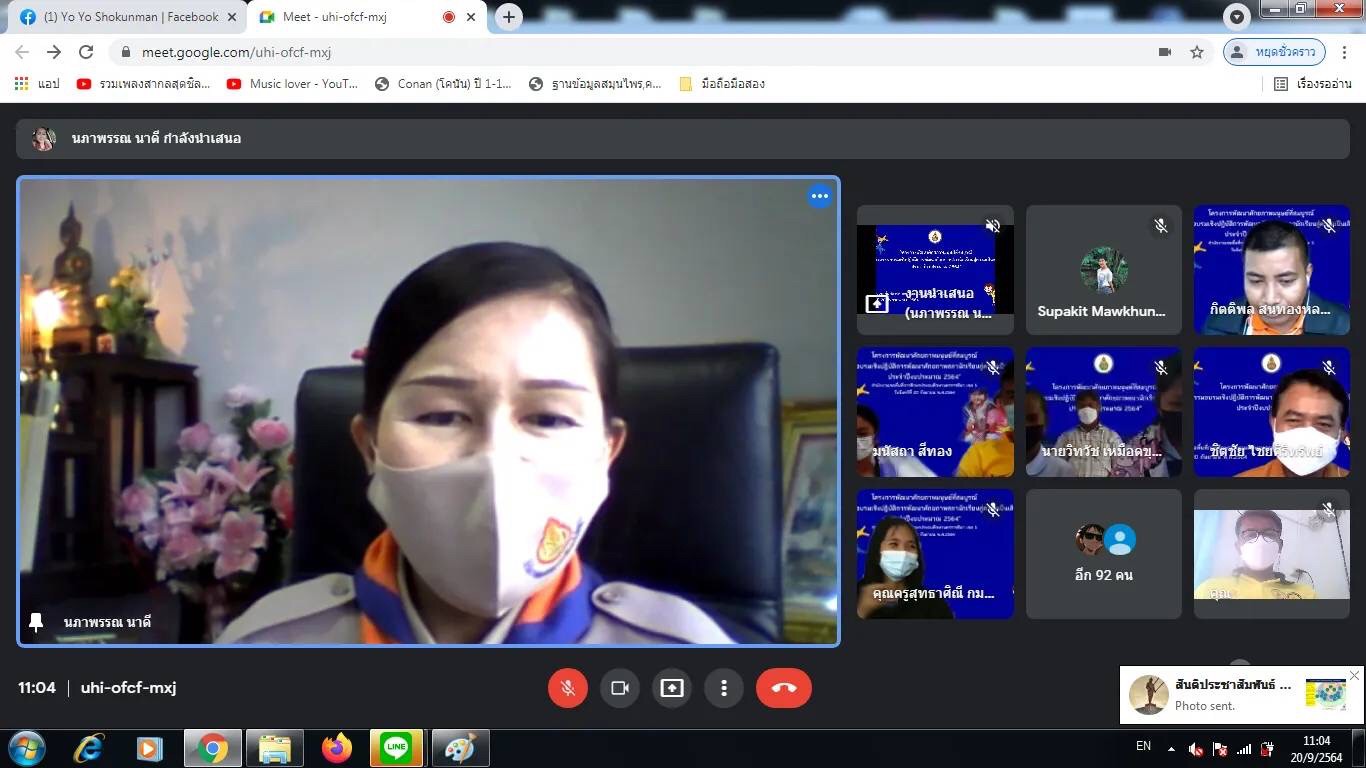The width and height of the screenshot is (1366, 768).
Task: Open a new Chrome tab
Action: point(509,17)
